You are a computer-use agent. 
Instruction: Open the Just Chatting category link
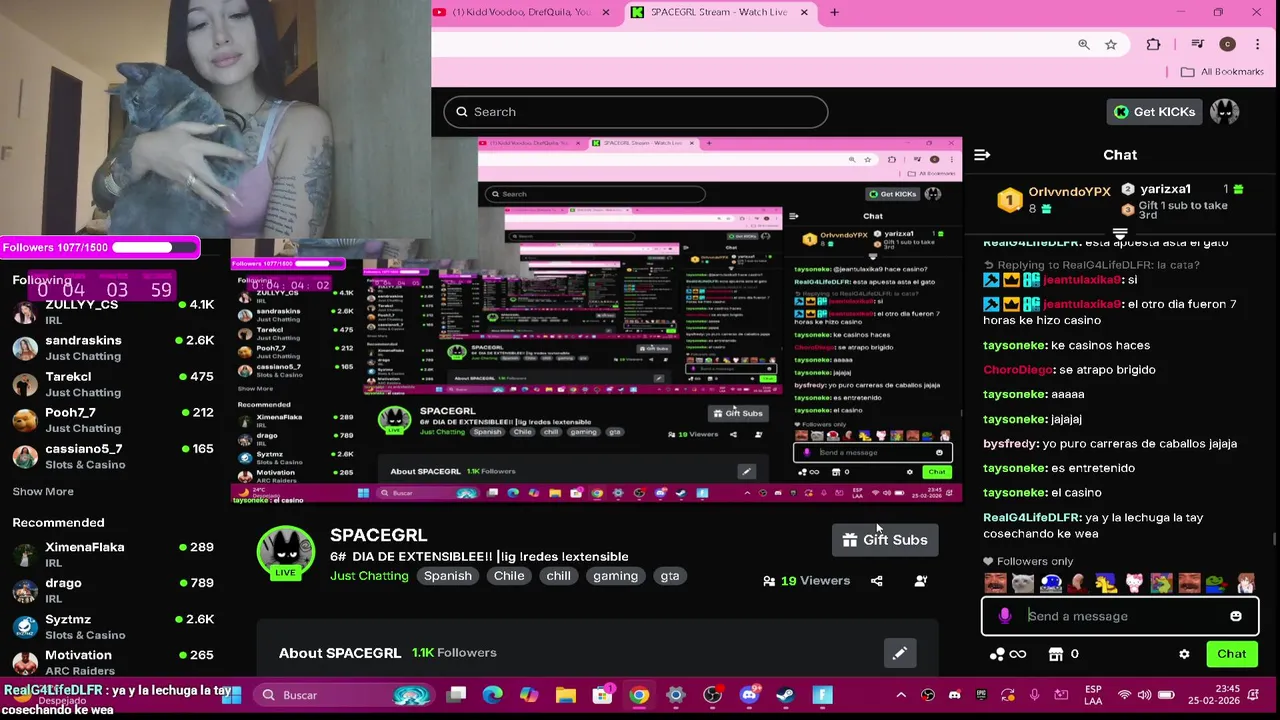tap(369, 576)
